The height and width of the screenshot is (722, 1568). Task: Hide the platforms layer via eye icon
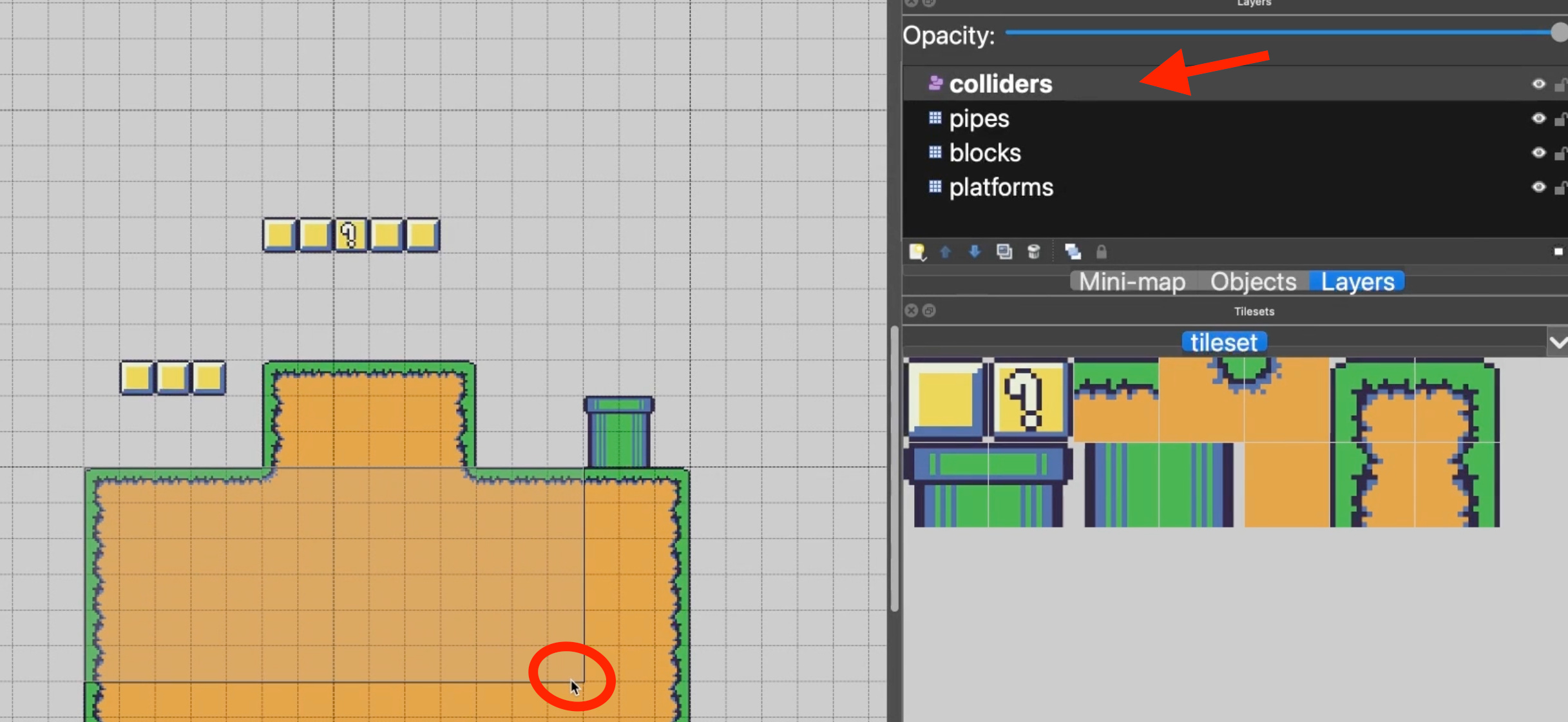click(1538, 188)
